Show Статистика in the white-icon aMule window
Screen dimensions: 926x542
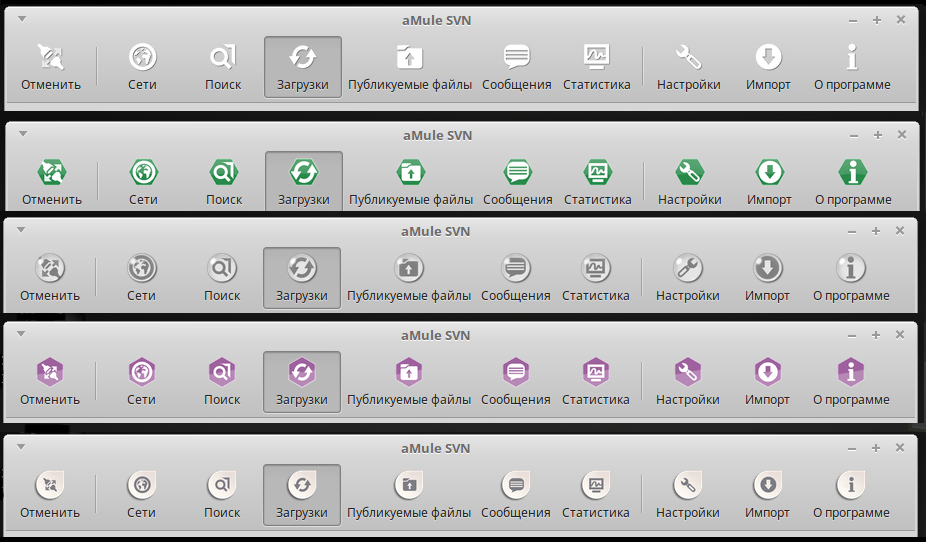pos(596,67)
